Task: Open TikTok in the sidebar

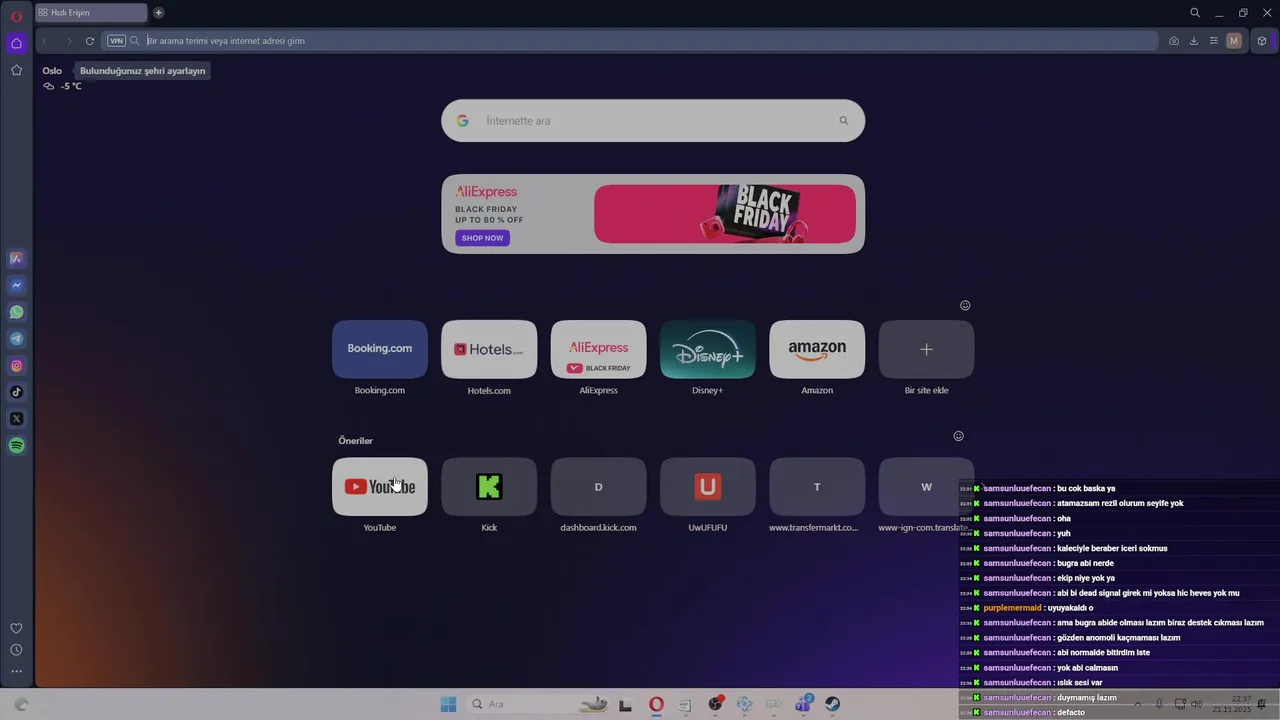Action: tap(16, 392)
